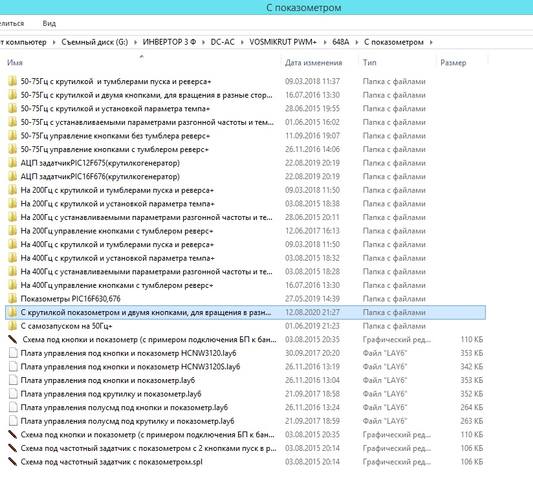Image resolution: width=533 pixels, height=480 pixels.
Task: Open the 'Вид' ribbon tab
Action: pos(49,23)
